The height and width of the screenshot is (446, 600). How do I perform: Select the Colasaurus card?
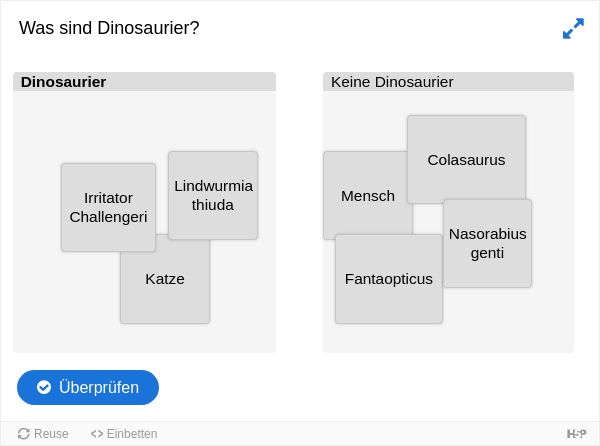pyautogui.click(x=466, y=159)
